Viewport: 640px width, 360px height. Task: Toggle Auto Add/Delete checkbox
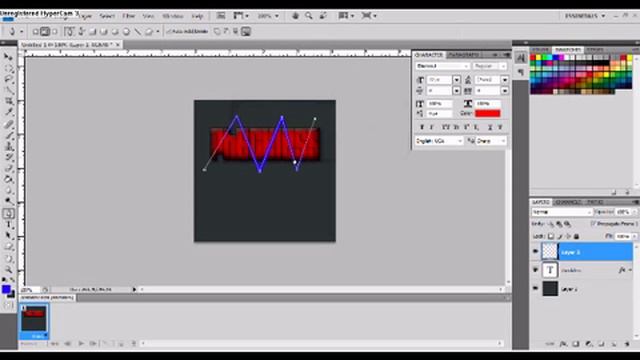point(168,31)
